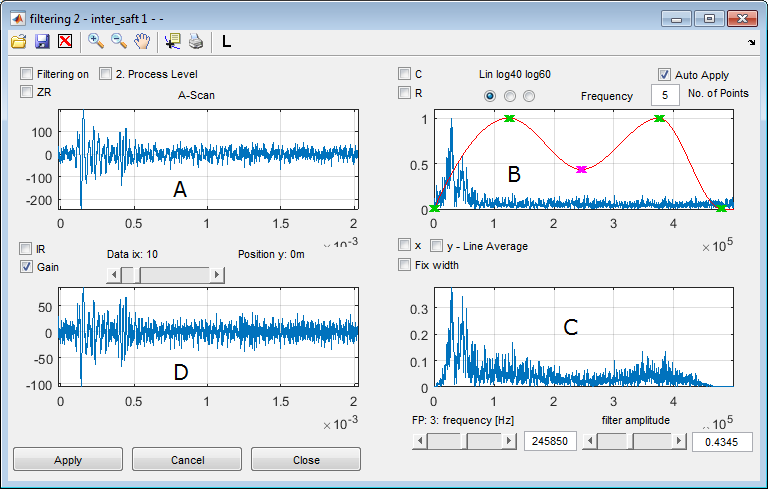Click the L toolbar button
Screen dimensions: 768x489
click(x=226, y=41)
